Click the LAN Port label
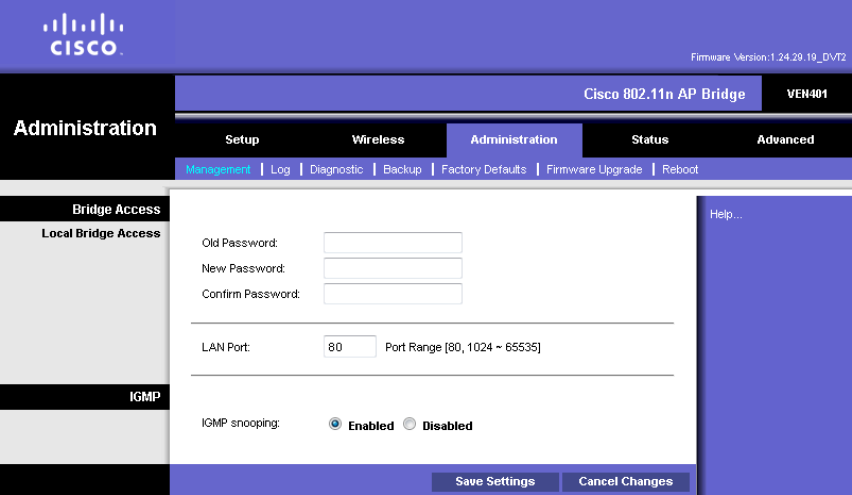Screen dimensions: 852x495 coord(225,347)
